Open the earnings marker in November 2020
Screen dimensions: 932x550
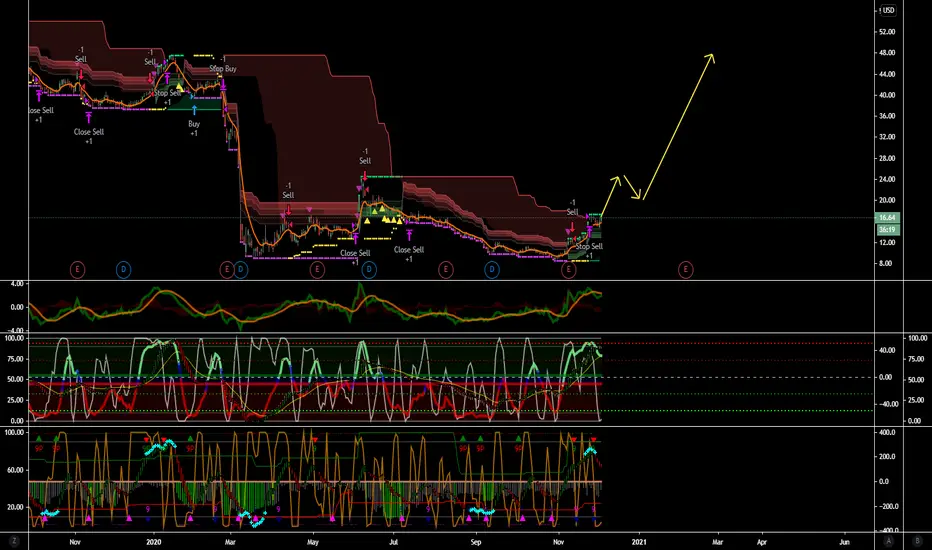[x=568, y=269]
